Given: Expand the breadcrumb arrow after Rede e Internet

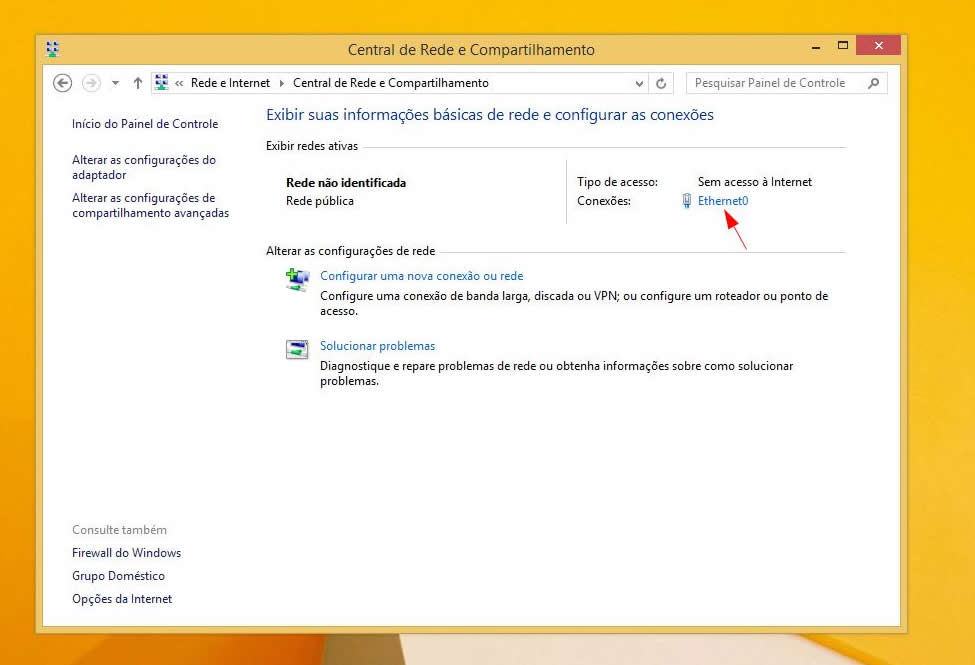Looking at the screenshot, I should 282,83.
